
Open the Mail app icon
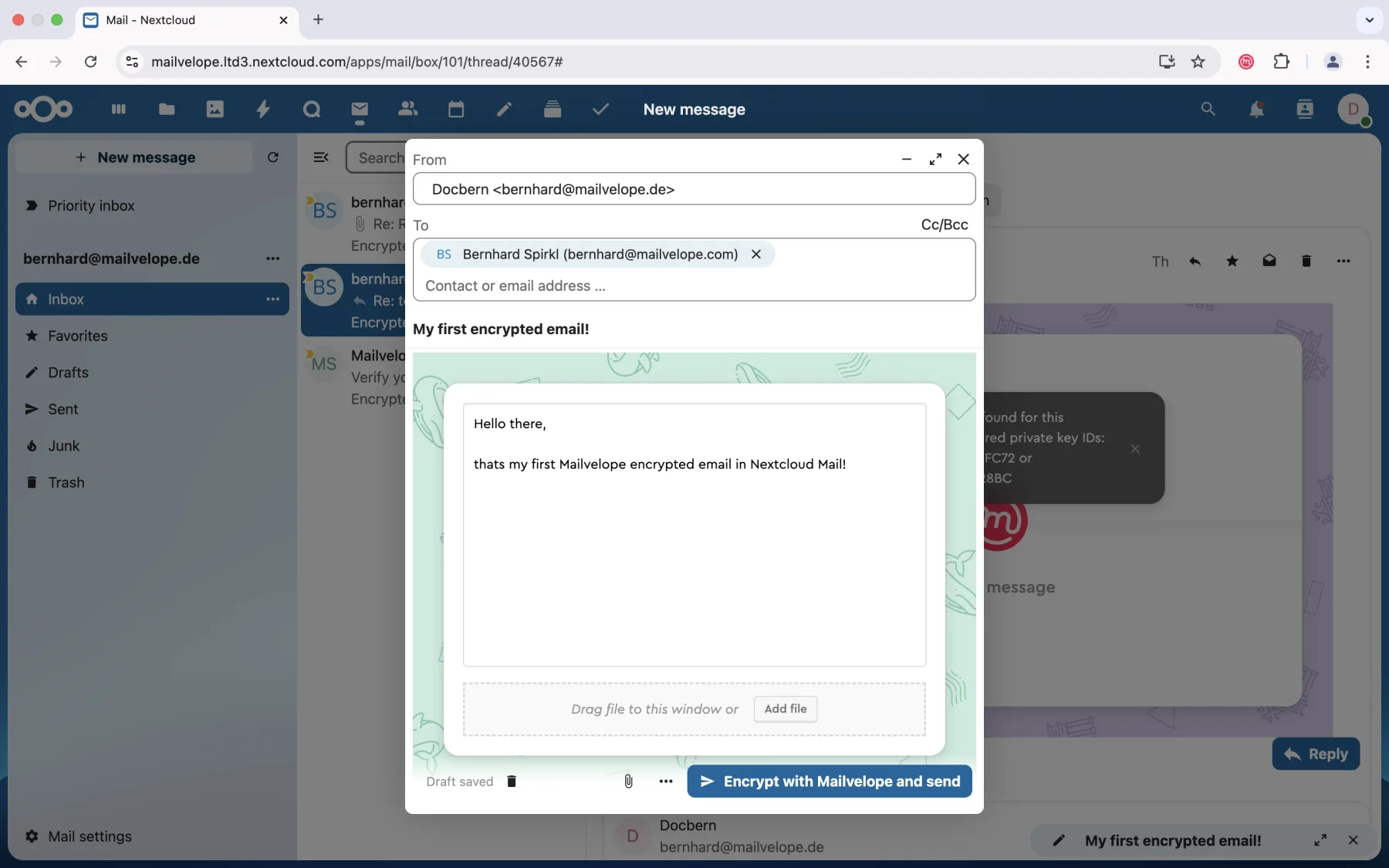[360, 110]
